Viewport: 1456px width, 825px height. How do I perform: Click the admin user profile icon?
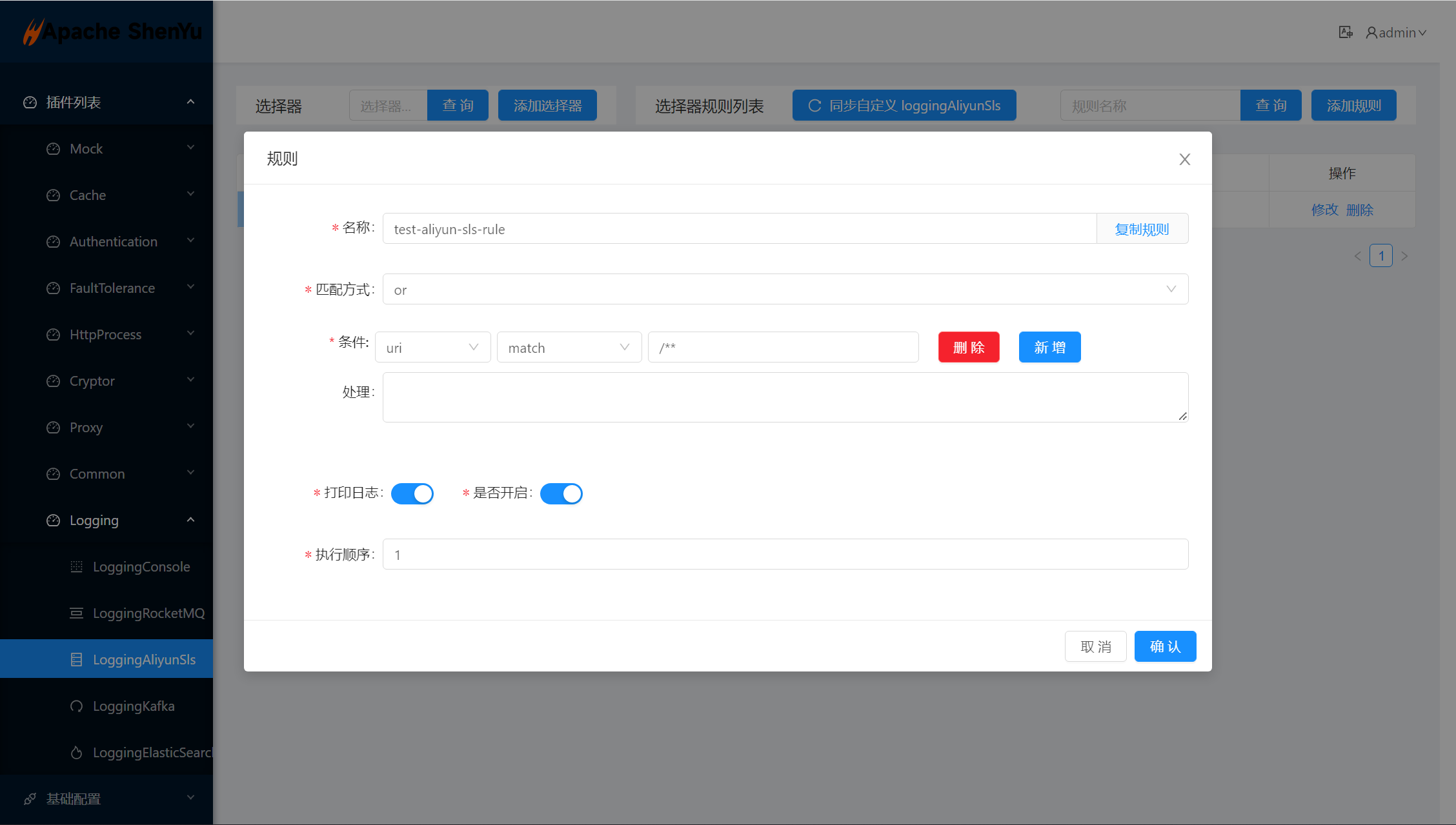1371,32
